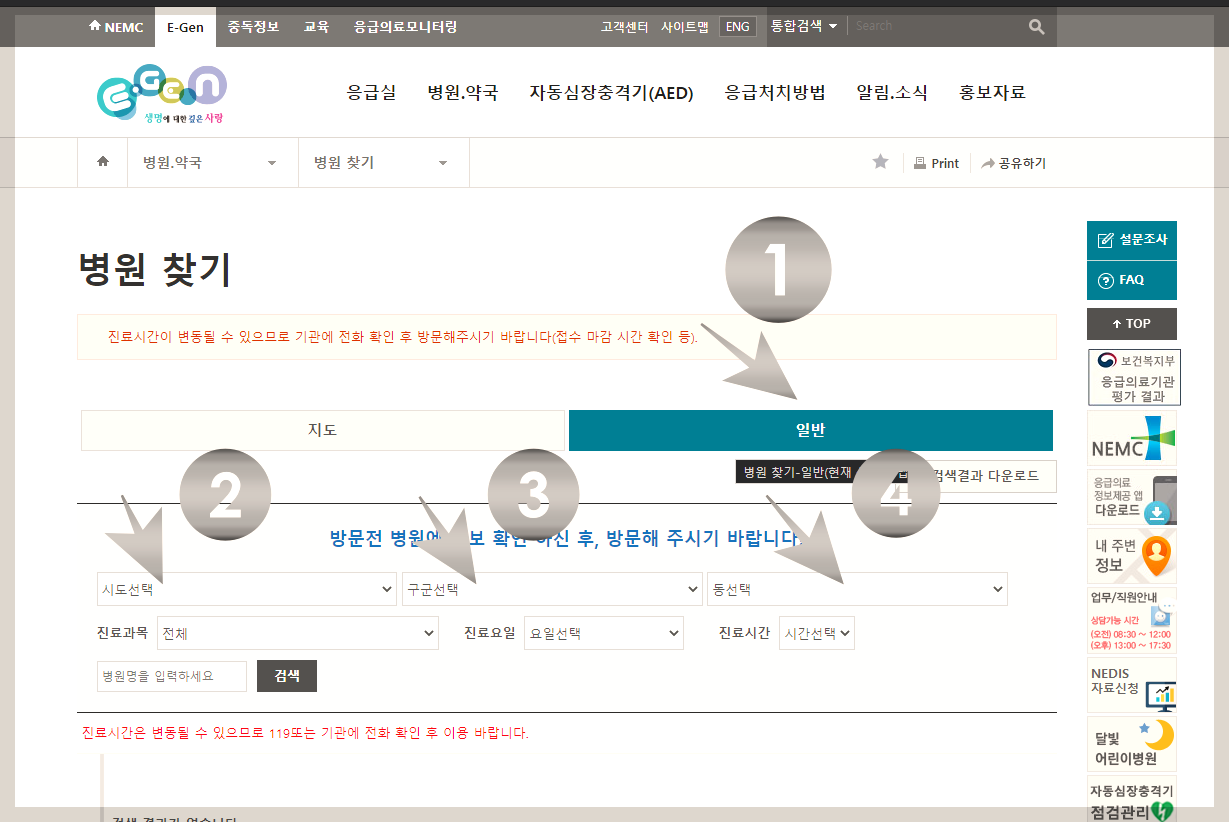Click the Print icon
The image size is (1229, 822).
(936, 162)
